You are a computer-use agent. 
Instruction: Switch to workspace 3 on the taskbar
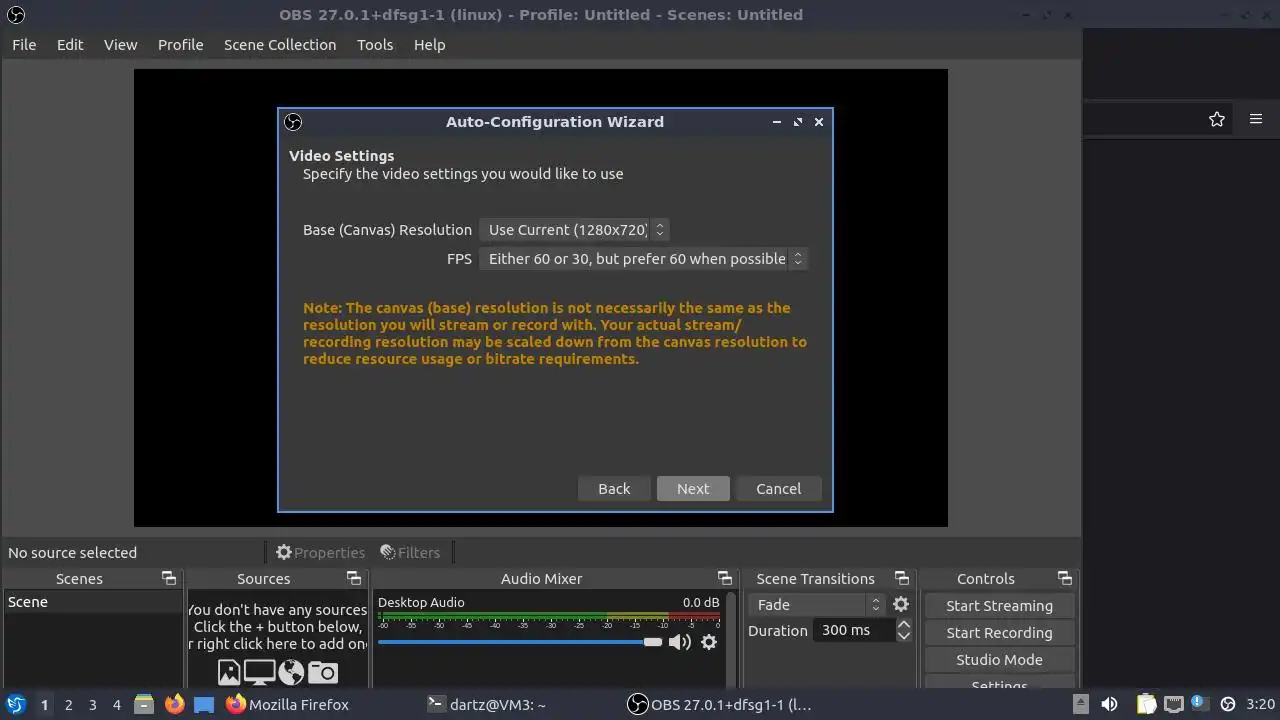click(92, 705)
